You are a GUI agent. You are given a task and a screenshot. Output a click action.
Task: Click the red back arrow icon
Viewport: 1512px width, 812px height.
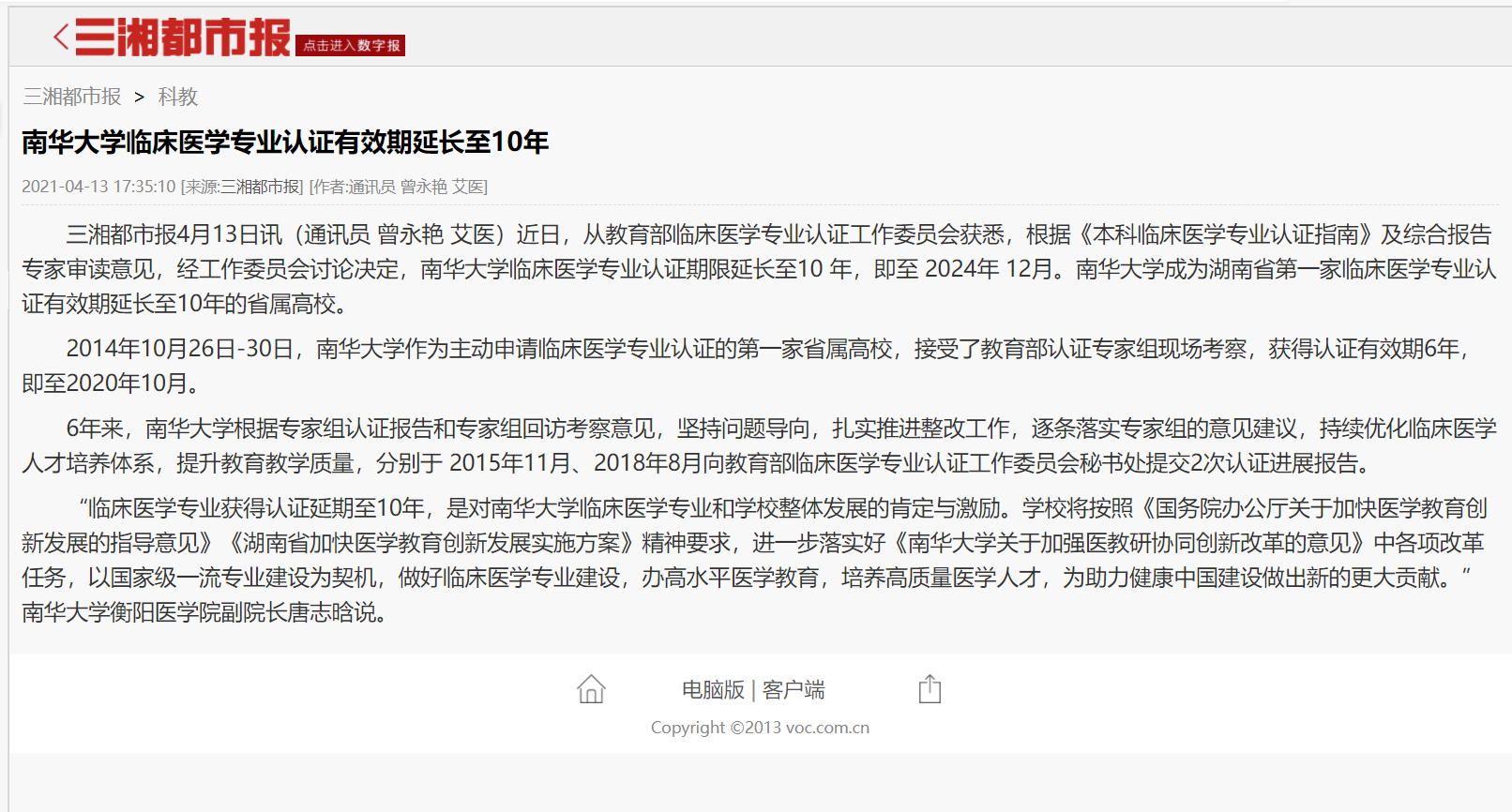(61, 38)
